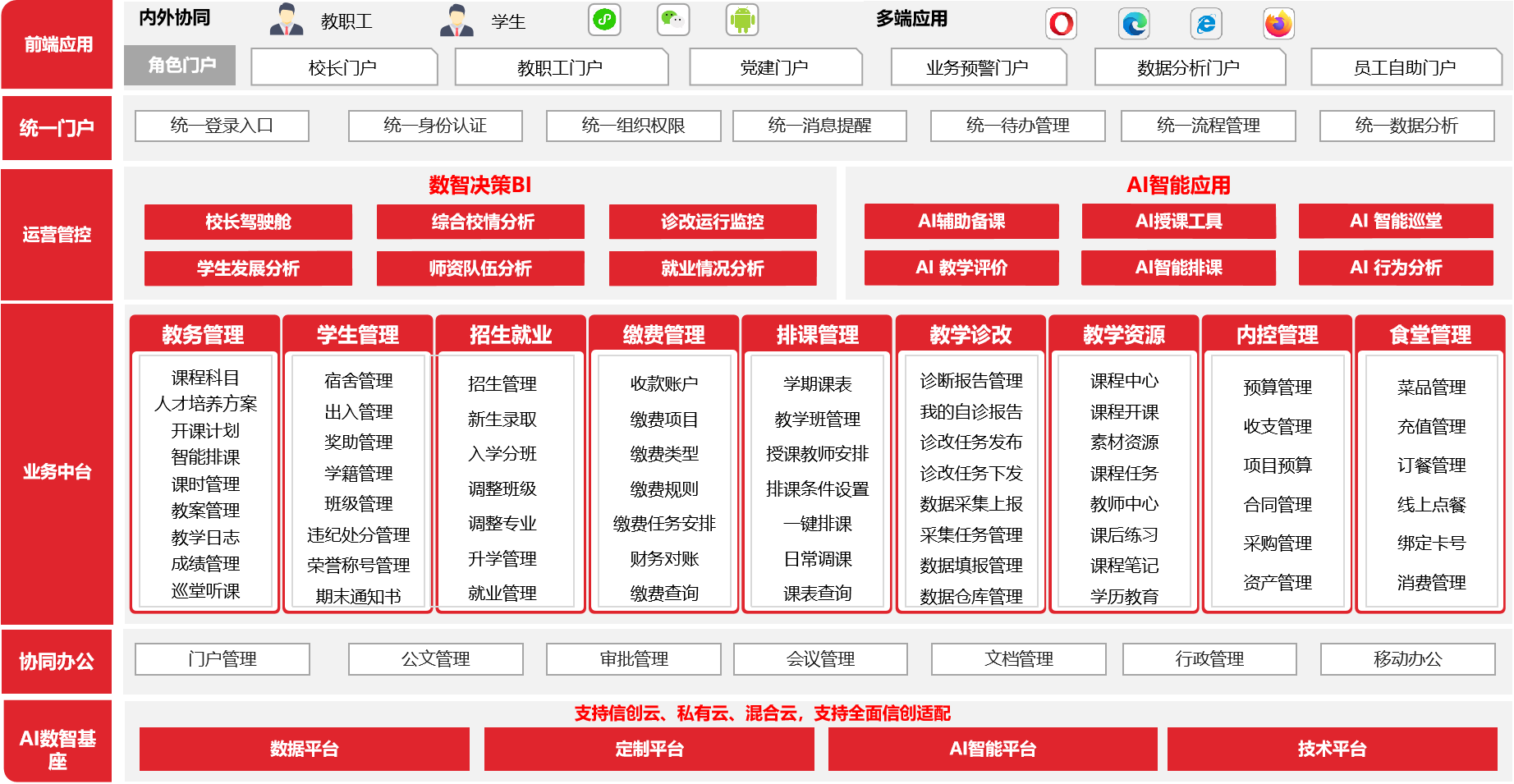Click AI辅助备课 under AI智能应用
Screen dimensions: 1514x784
(961, 221)
